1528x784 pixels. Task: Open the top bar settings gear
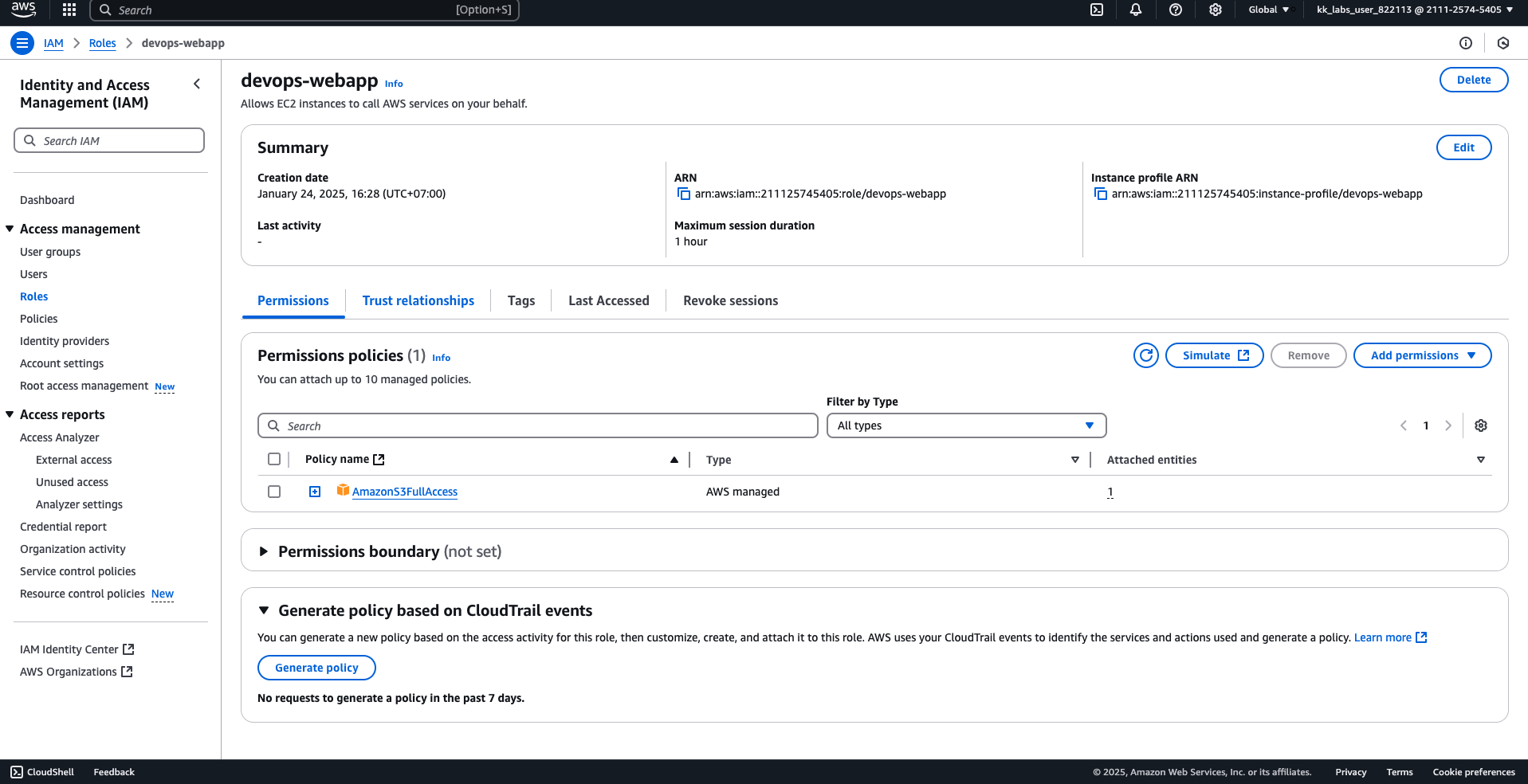click(1215, 10)
